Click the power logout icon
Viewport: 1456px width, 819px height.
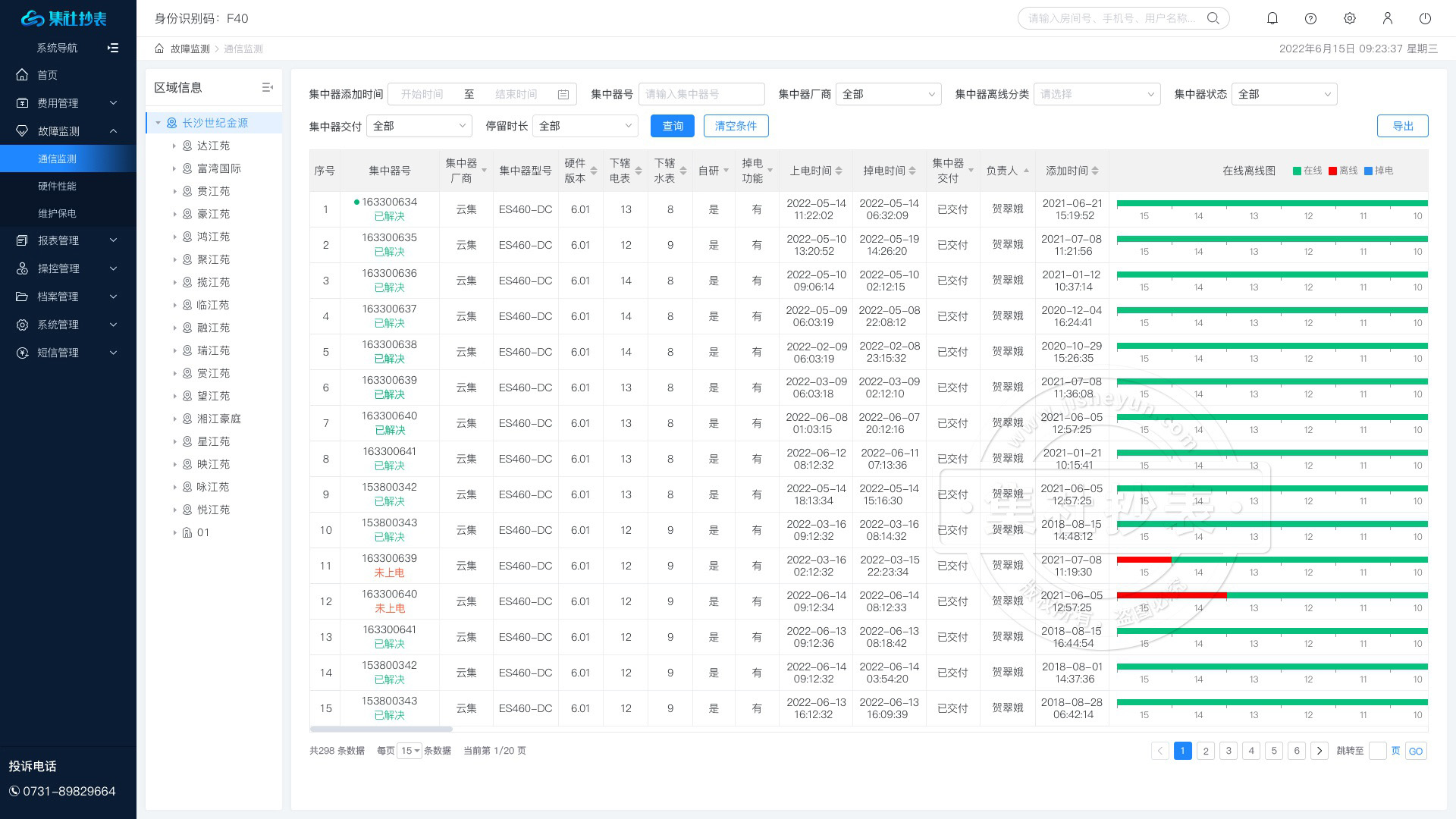pos(1425,18)
